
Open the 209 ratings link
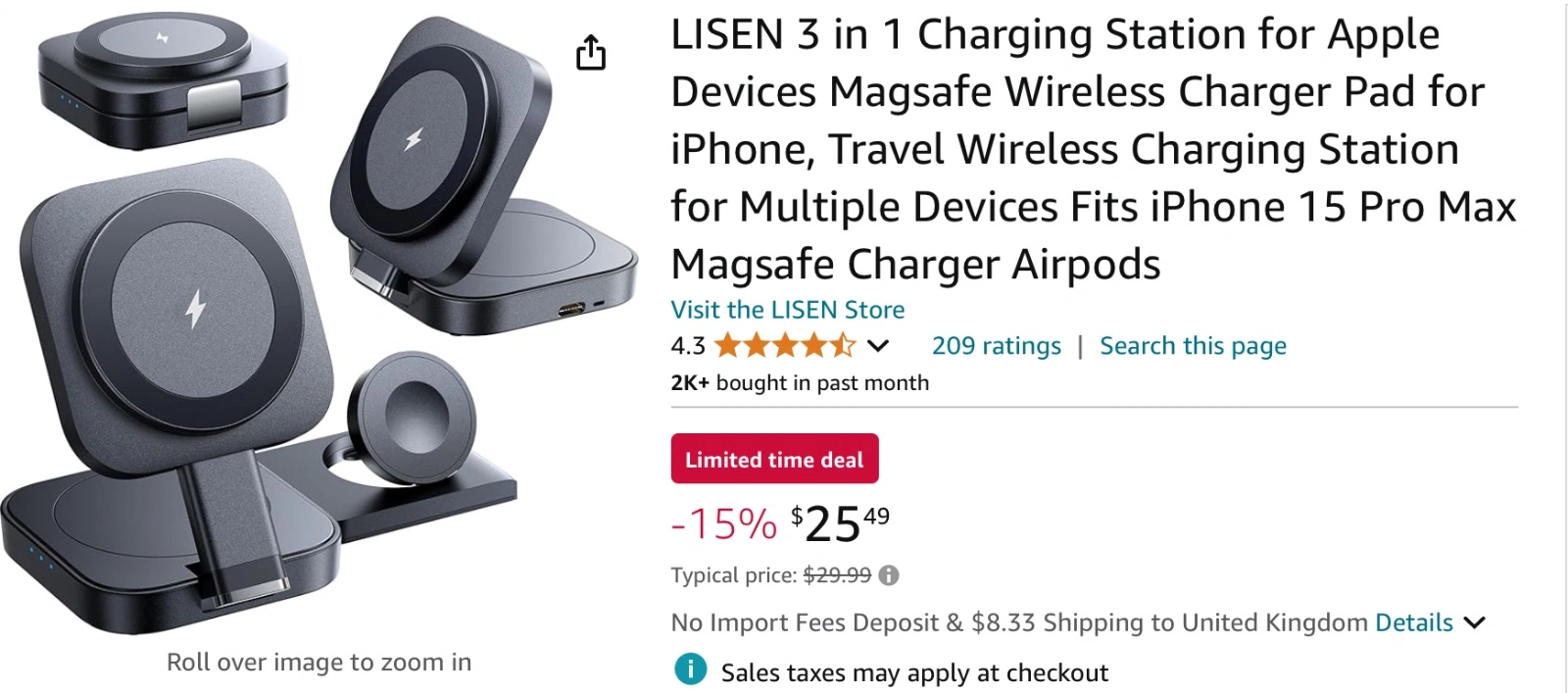click(x=996, y=346)
